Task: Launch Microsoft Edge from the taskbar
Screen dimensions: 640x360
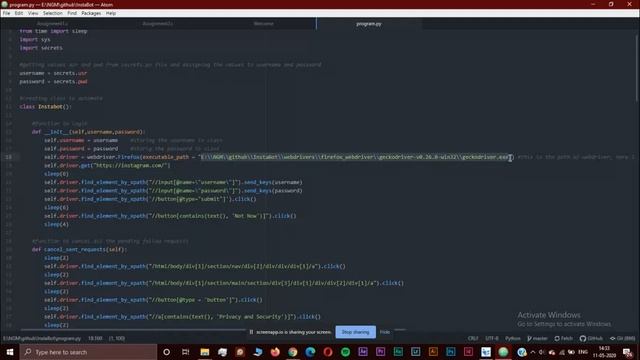Action: click(310, 352)
